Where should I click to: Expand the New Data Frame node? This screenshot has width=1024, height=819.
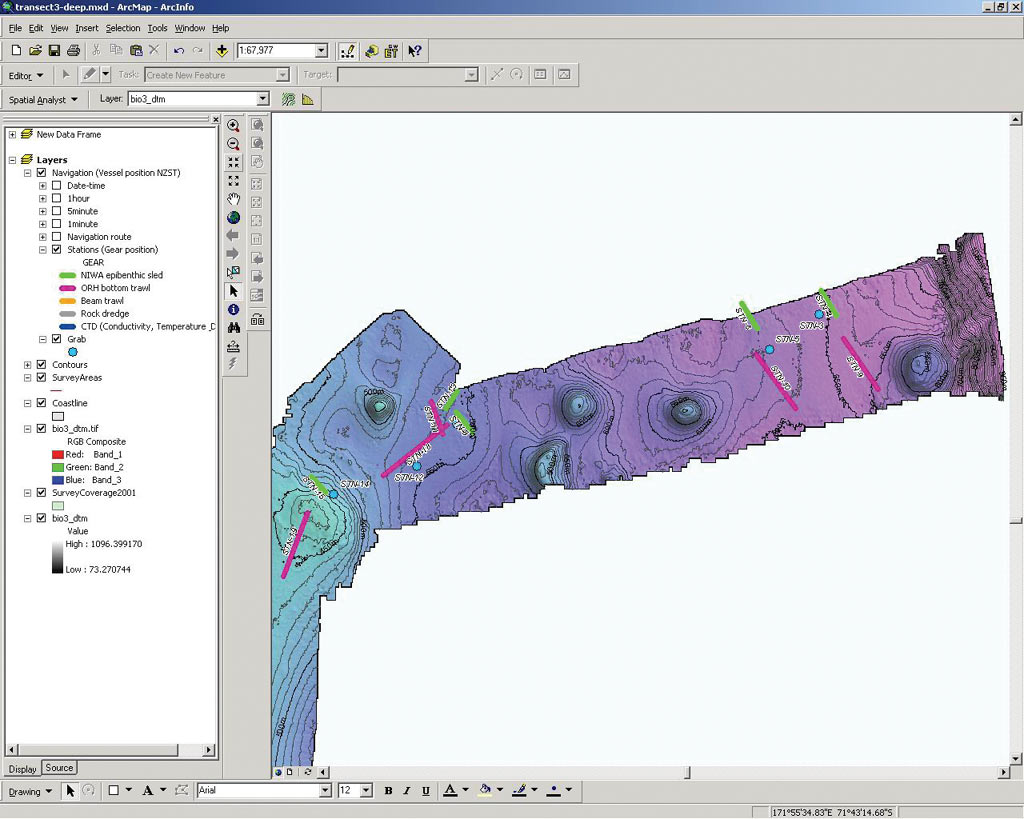[x=12, y=134]
